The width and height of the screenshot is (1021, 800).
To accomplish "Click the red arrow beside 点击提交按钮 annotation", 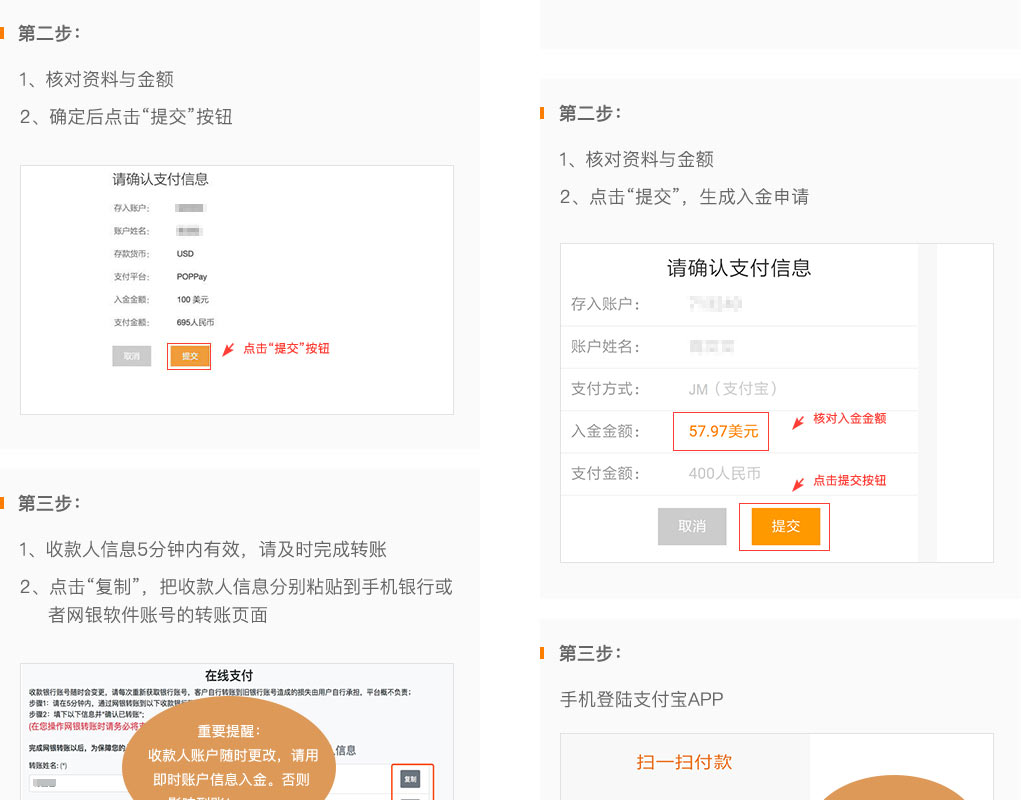I will (798, 484).
